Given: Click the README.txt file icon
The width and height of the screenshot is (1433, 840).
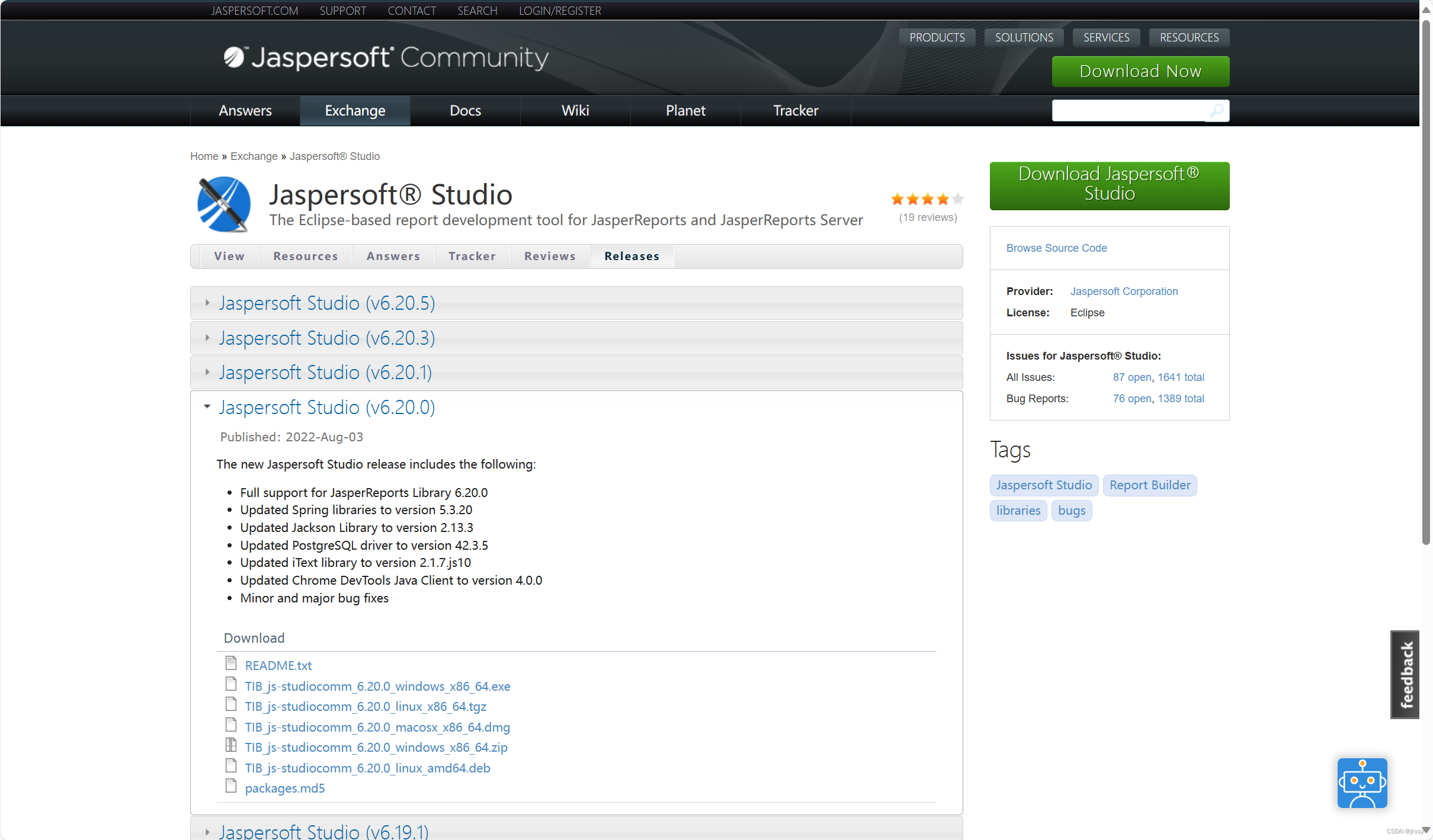Looking at the screenshot, I should (231, 663).
